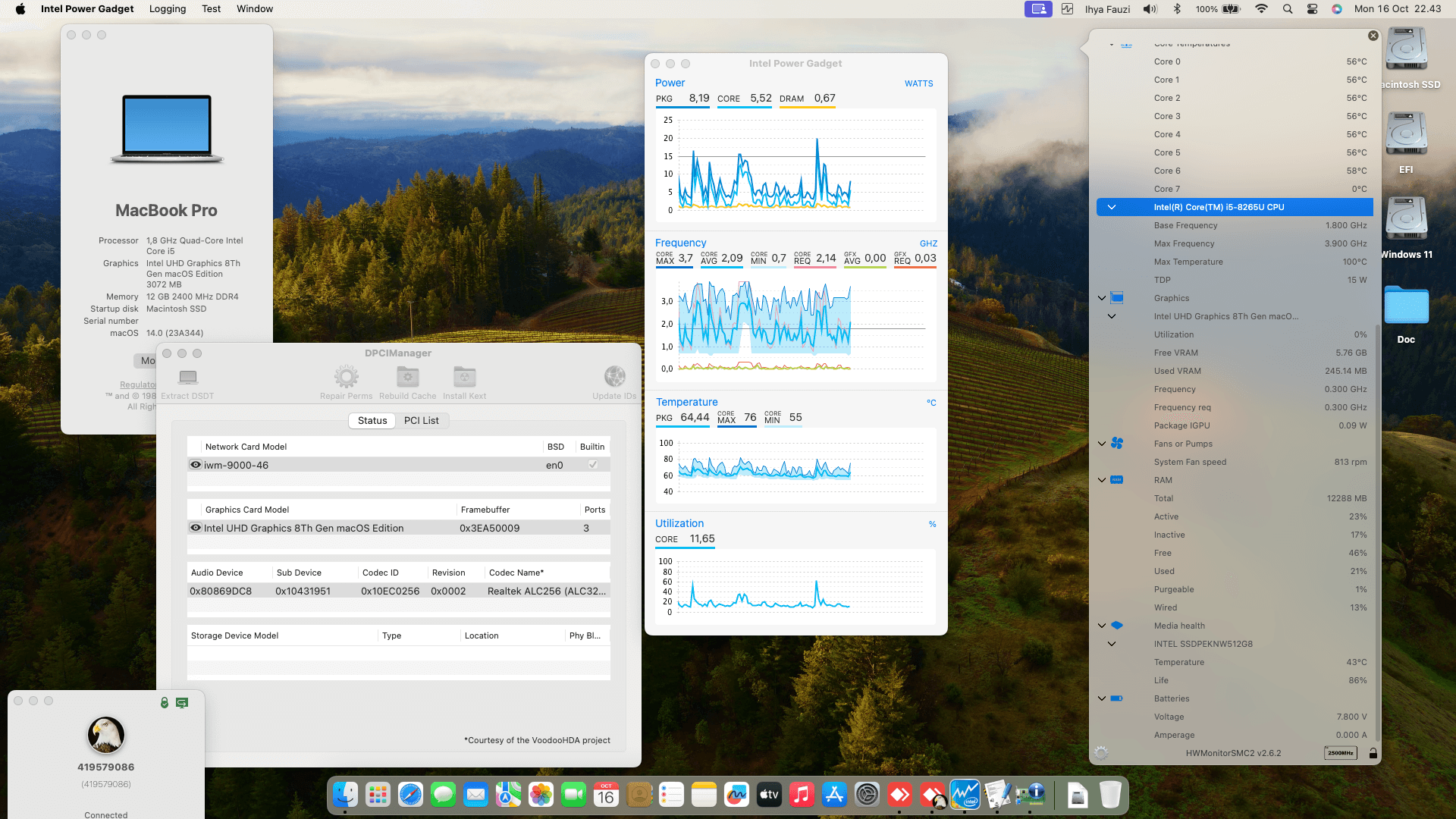Viewport: 1456px width, 819px height.
Task: Open Safari from the Dock
Action: (410, 795)
